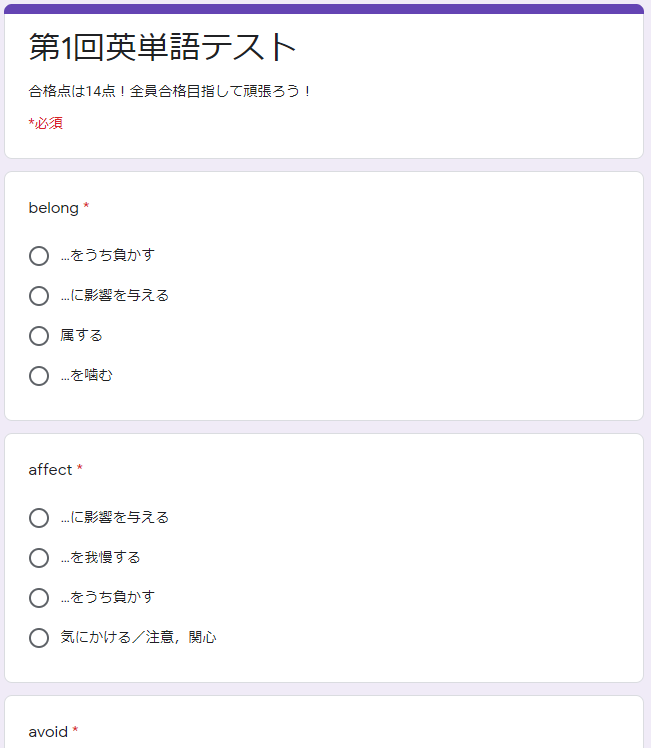
Task: Click the red '*必須' required notice
Action: point(46,123)
